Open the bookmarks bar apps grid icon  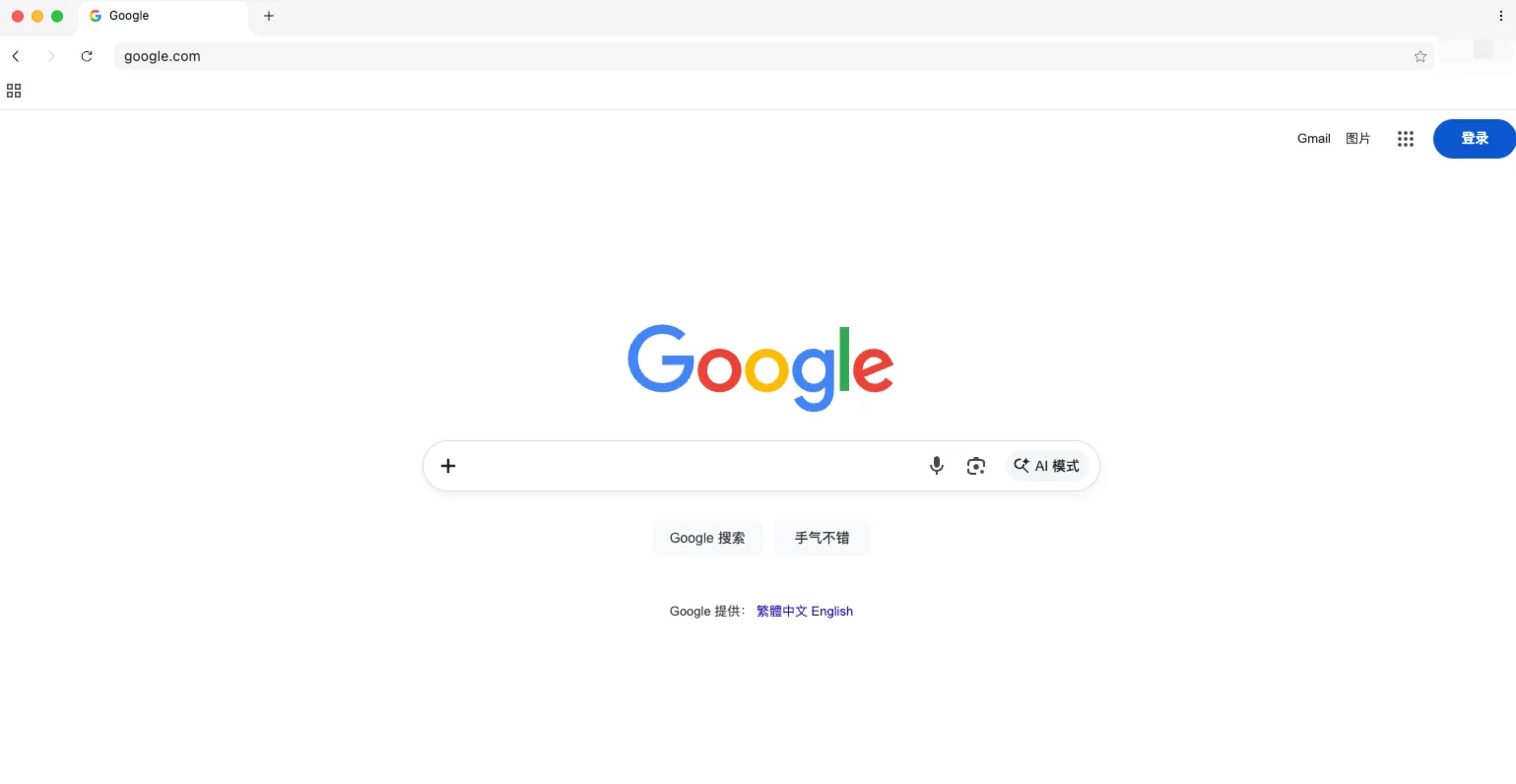(x=14, y=91)
